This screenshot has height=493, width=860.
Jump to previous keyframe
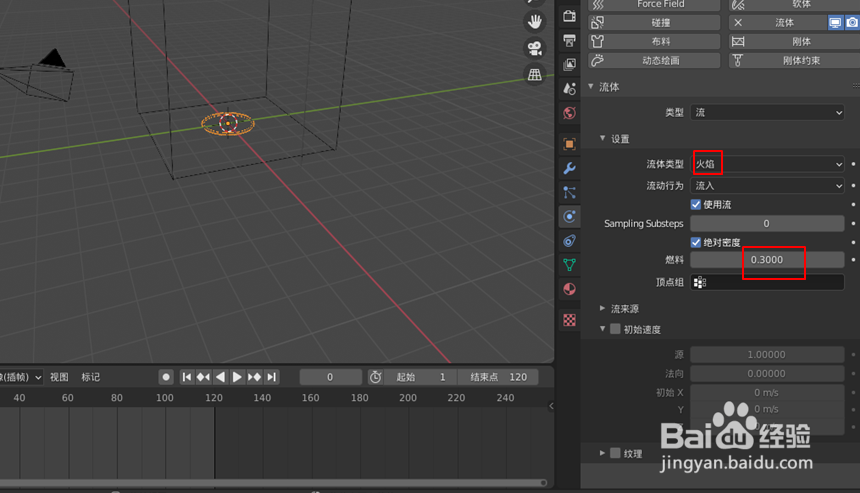click(203, 377)
